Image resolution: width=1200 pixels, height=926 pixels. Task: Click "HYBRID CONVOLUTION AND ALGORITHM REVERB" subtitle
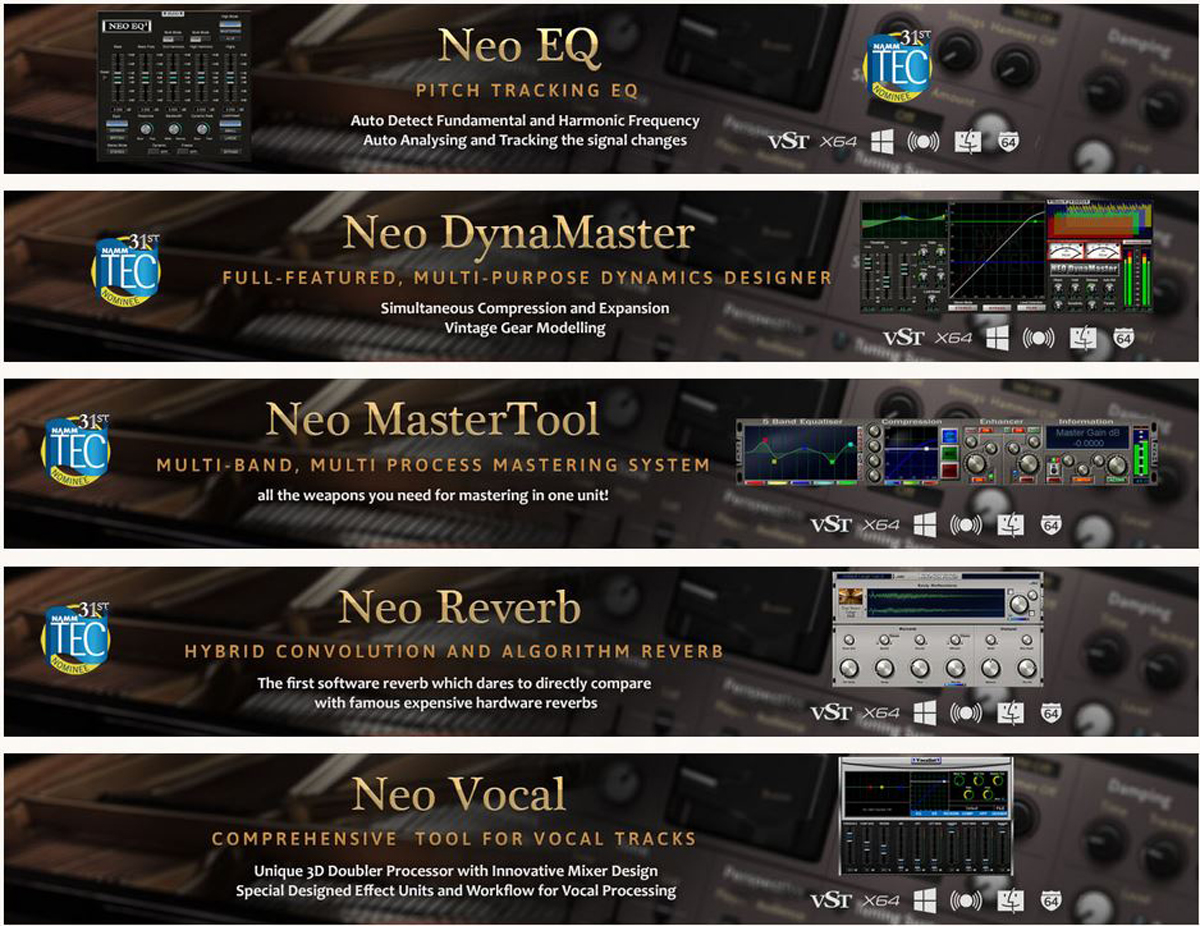click(x=454, y=652)
